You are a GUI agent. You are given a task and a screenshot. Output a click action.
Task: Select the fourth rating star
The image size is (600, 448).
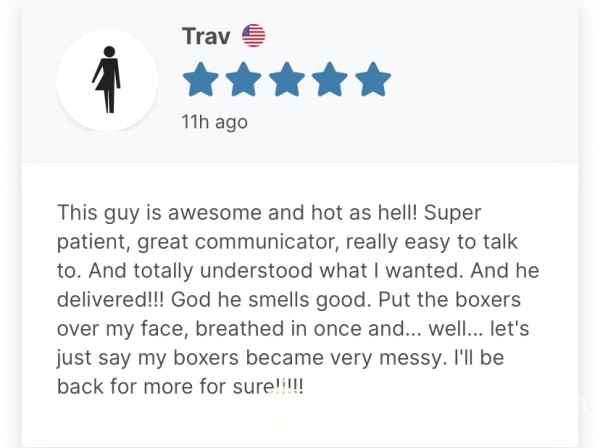pyautogui.click(x=330, y=79)
